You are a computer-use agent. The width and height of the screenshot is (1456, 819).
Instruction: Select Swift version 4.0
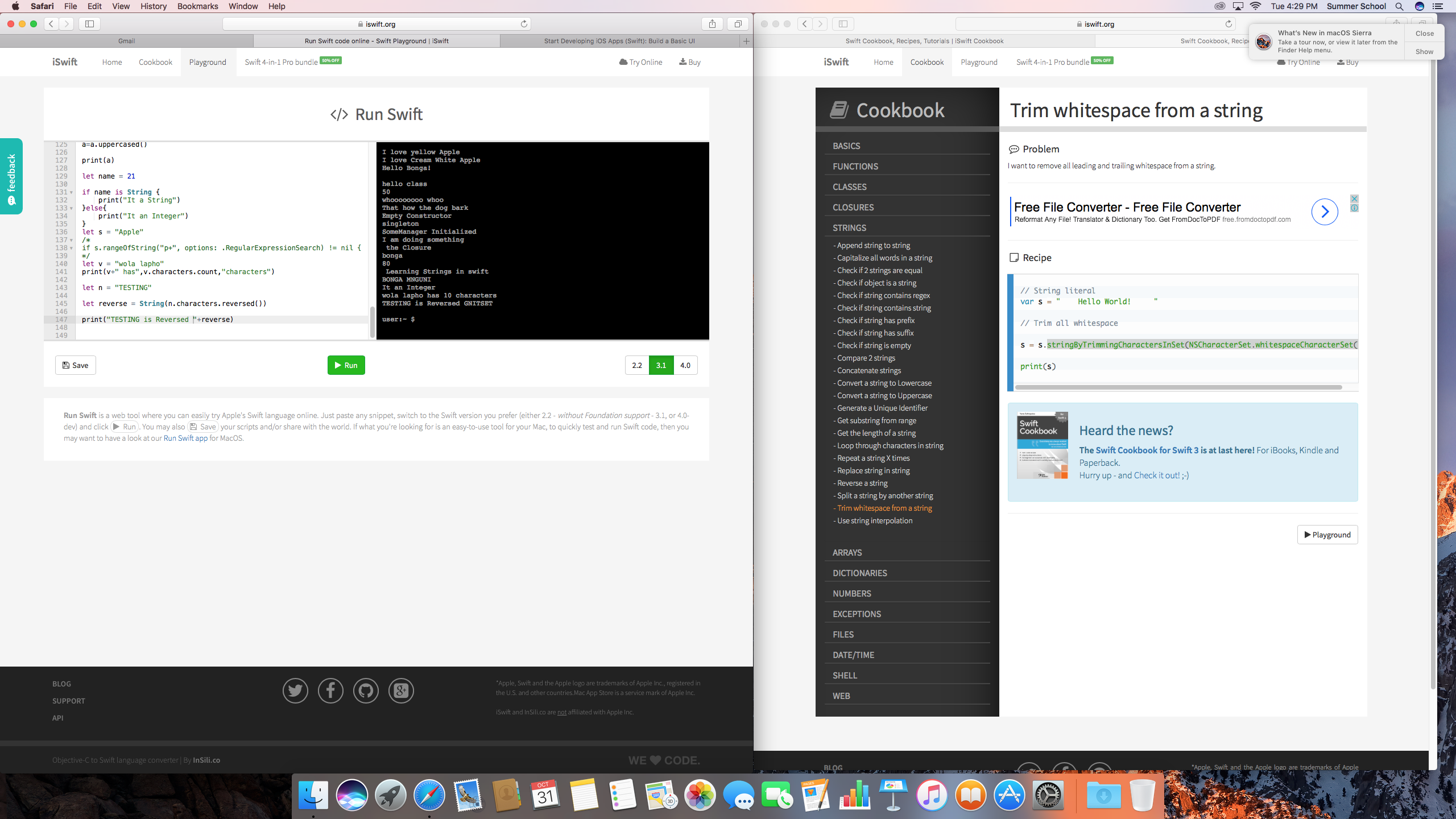pyautogui.click(x=685, y=365)
